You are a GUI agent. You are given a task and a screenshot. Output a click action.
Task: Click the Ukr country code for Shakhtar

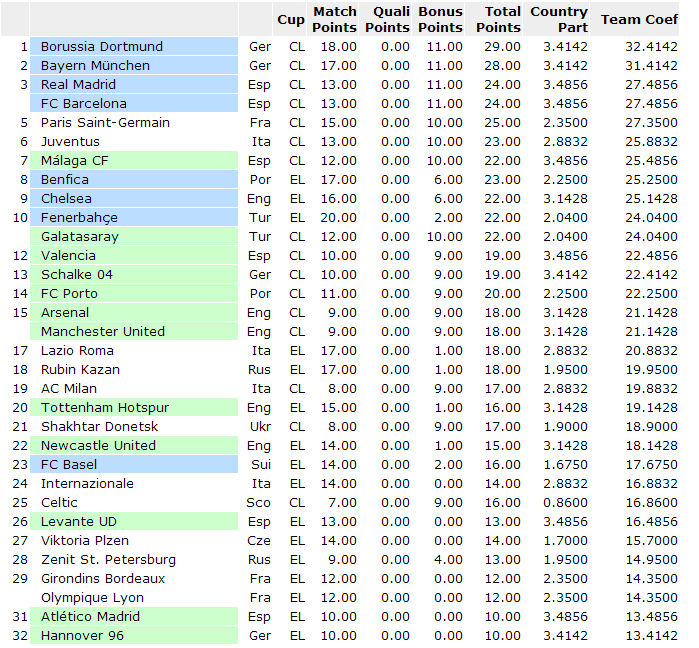point(260,427)
